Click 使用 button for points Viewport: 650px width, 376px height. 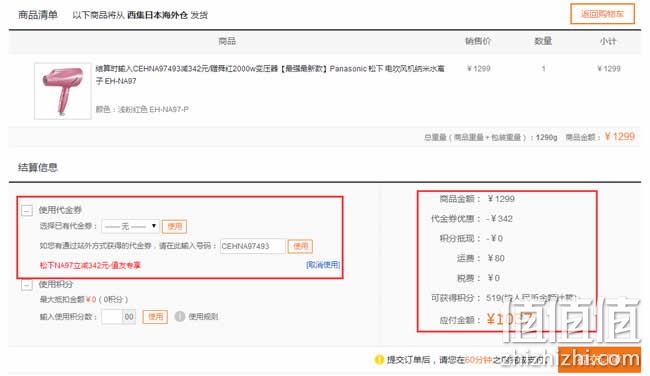155,317
